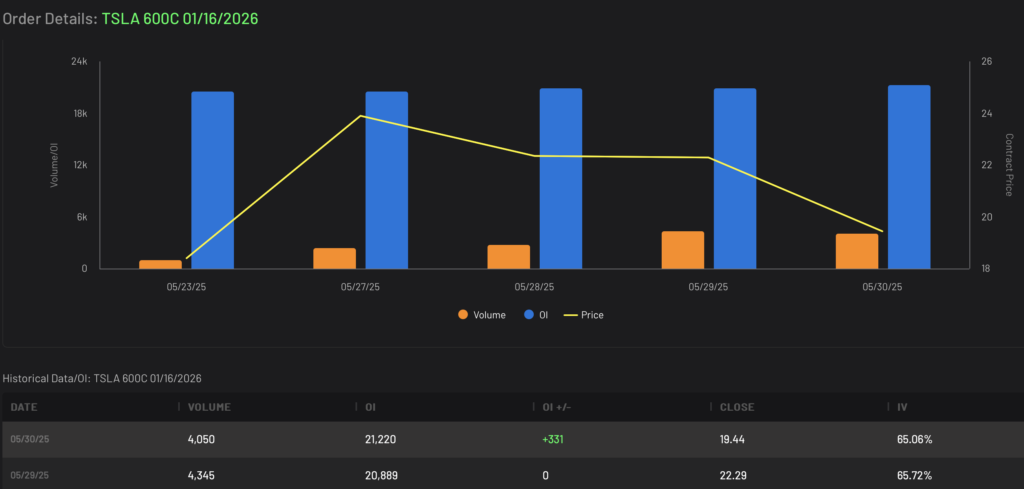1024x489 pixels.
Task: Click the +331 OI change value
Action: tap(552, 439)
